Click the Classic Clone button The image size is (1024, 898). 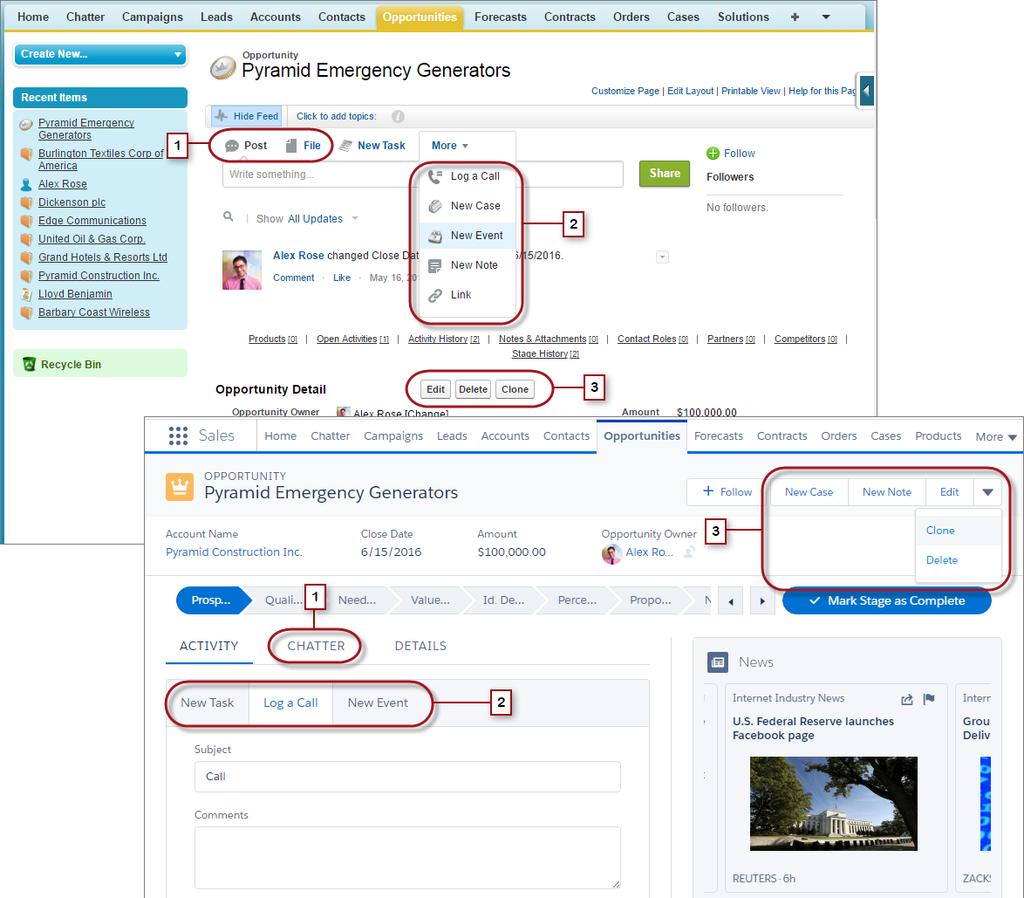pyautogui.click(x=515, y=389)
